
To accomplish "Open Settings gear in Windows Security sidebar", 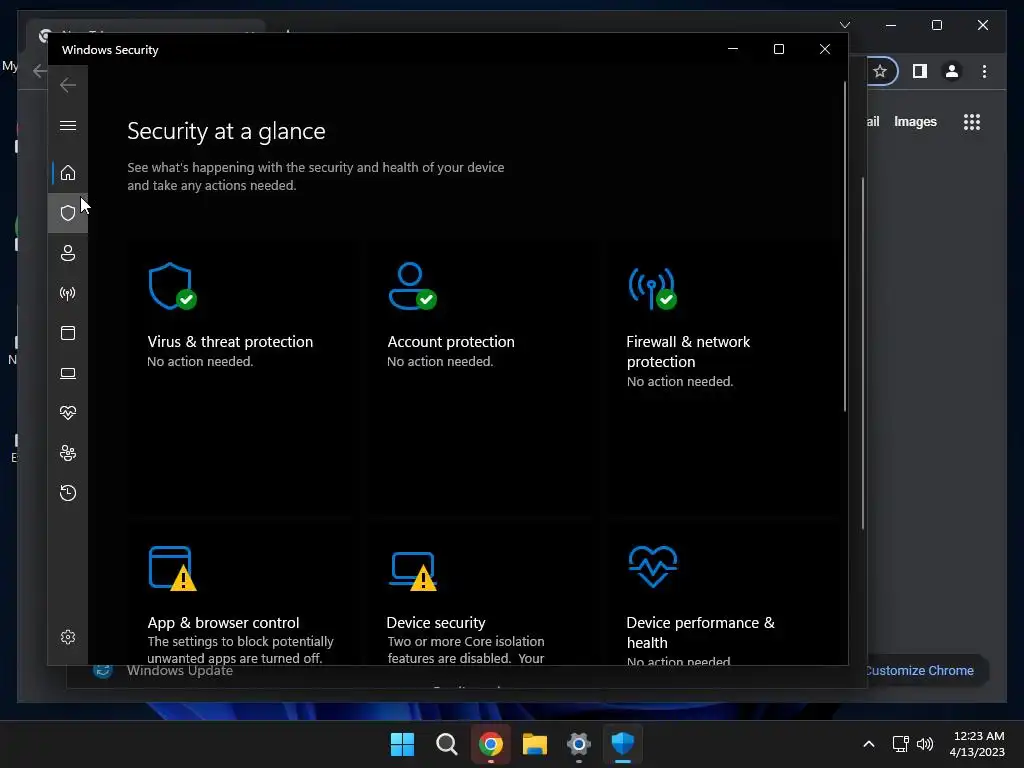I will click(x=68, y=637).
